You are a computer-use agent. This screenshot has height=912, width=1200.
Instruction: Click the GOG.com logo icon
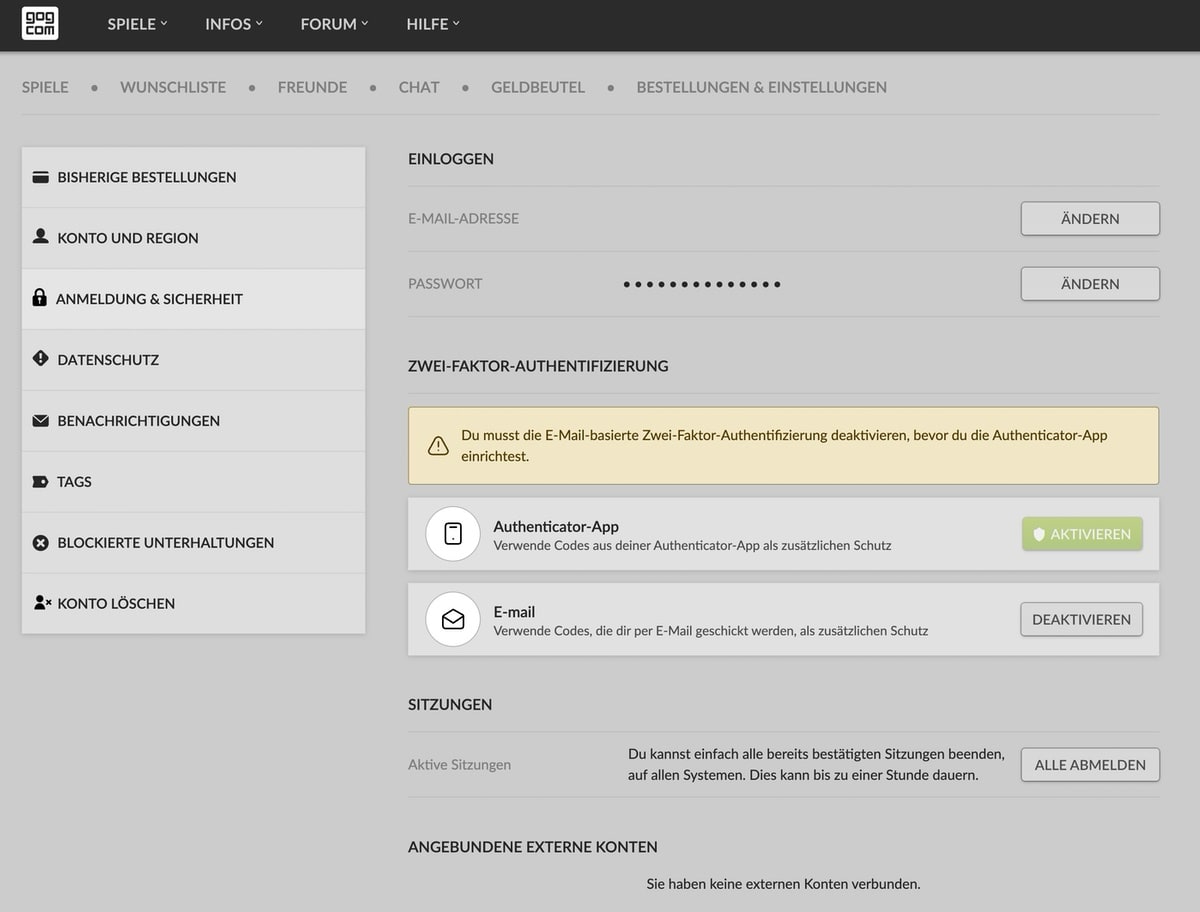[40, 24]
